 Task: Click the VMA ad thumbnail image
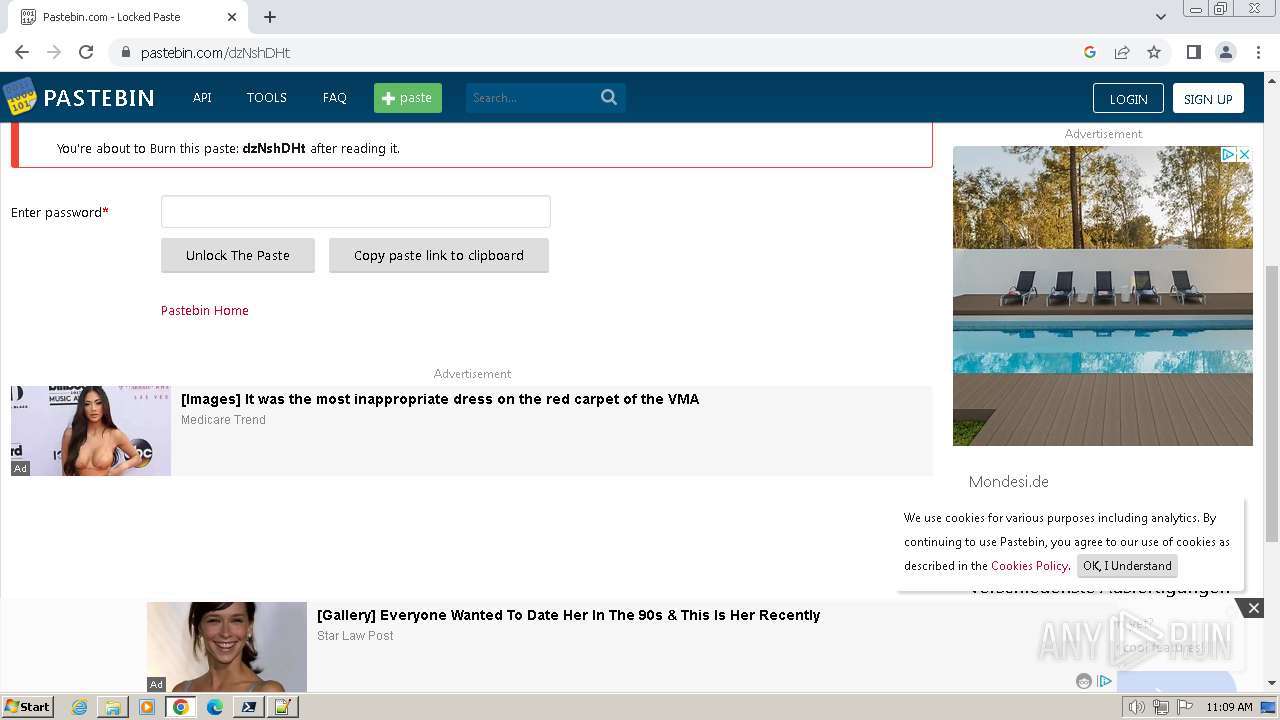click(91, 431)
